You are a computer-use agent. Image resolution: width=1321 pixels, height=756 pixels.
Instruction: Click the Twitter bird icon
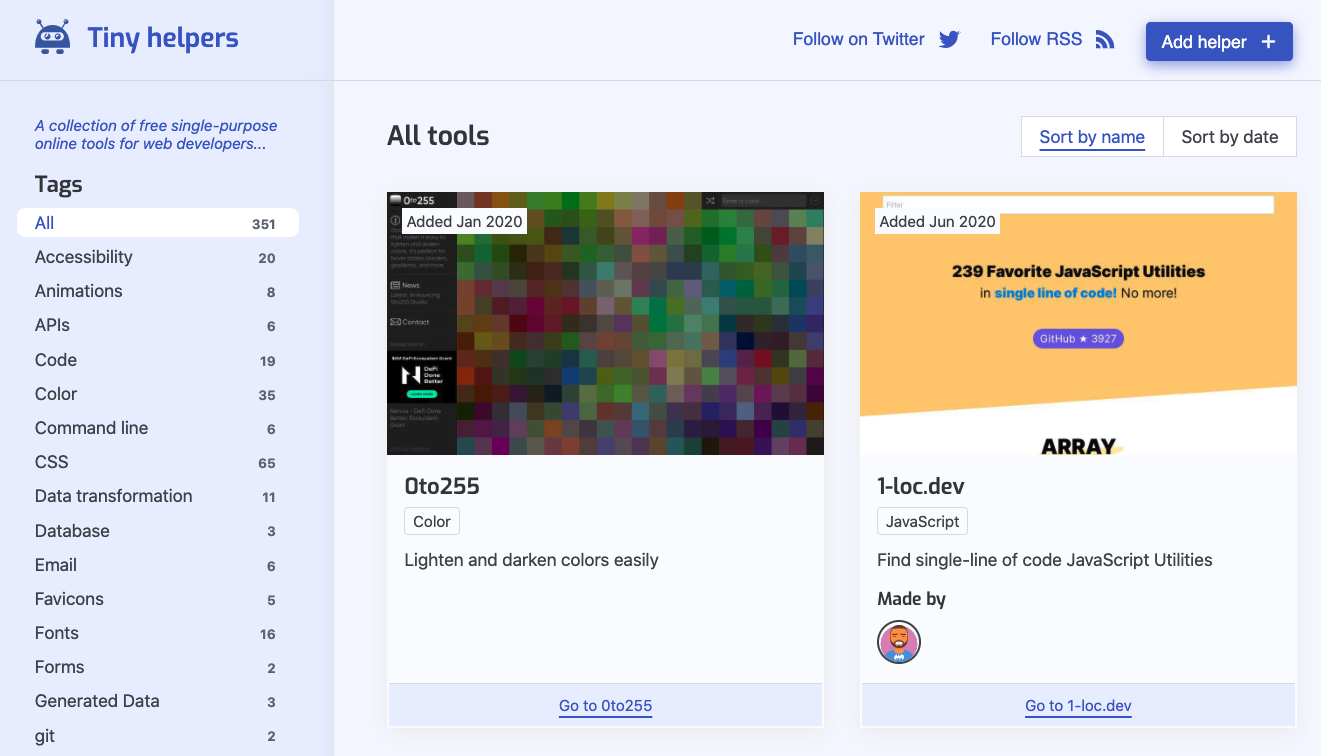[949, 40]
